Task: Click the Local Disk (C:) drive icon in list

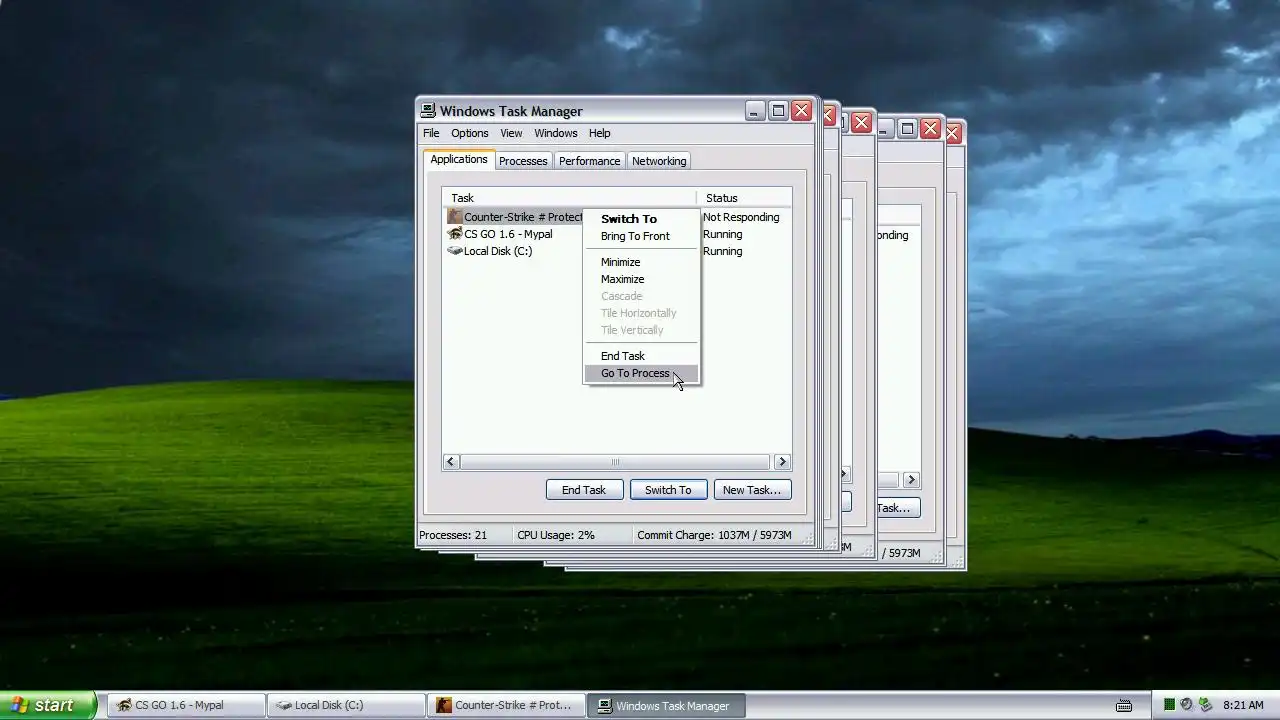Action: [455, 251]
